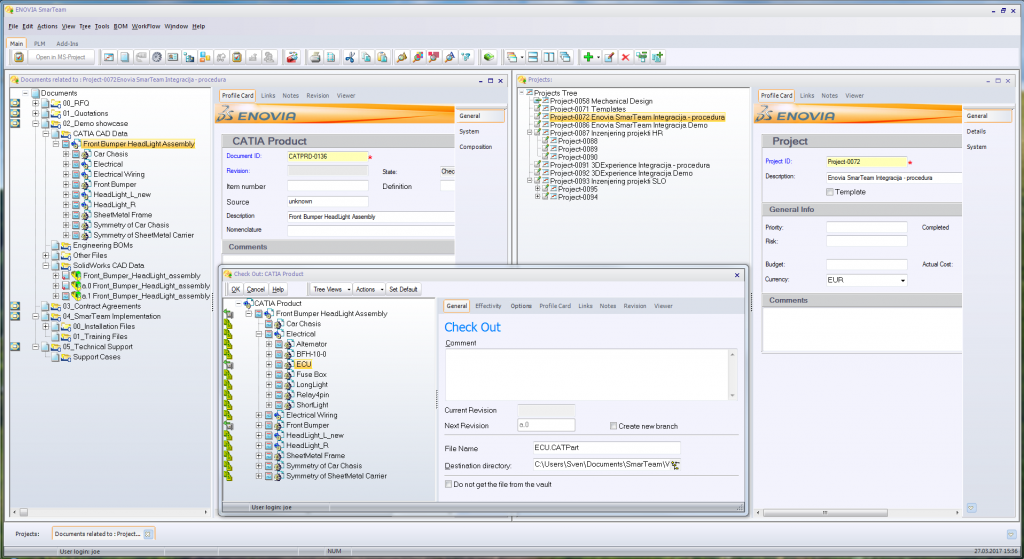Open dropdown arrow beside green plus icon
Screen dimensions: 1024x559
point(598,57)
